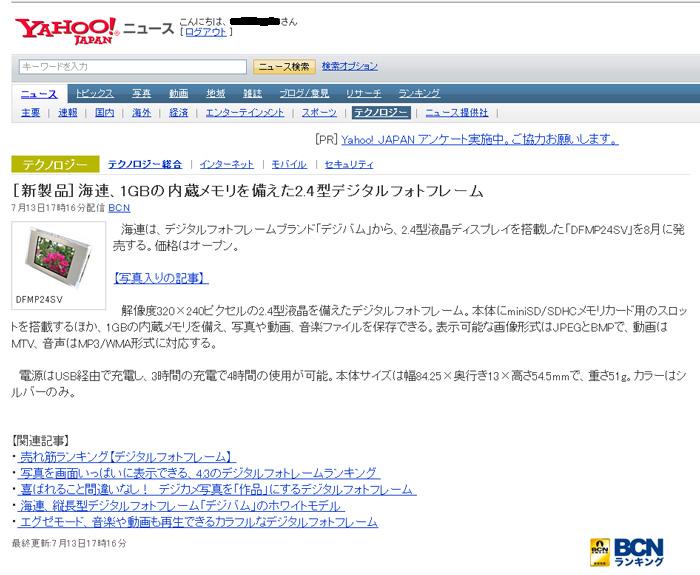Image resolution: width=700 pixels, height=575 pixels.
Task: Open セキュリティ subcategory
Action: coord(349,164)
